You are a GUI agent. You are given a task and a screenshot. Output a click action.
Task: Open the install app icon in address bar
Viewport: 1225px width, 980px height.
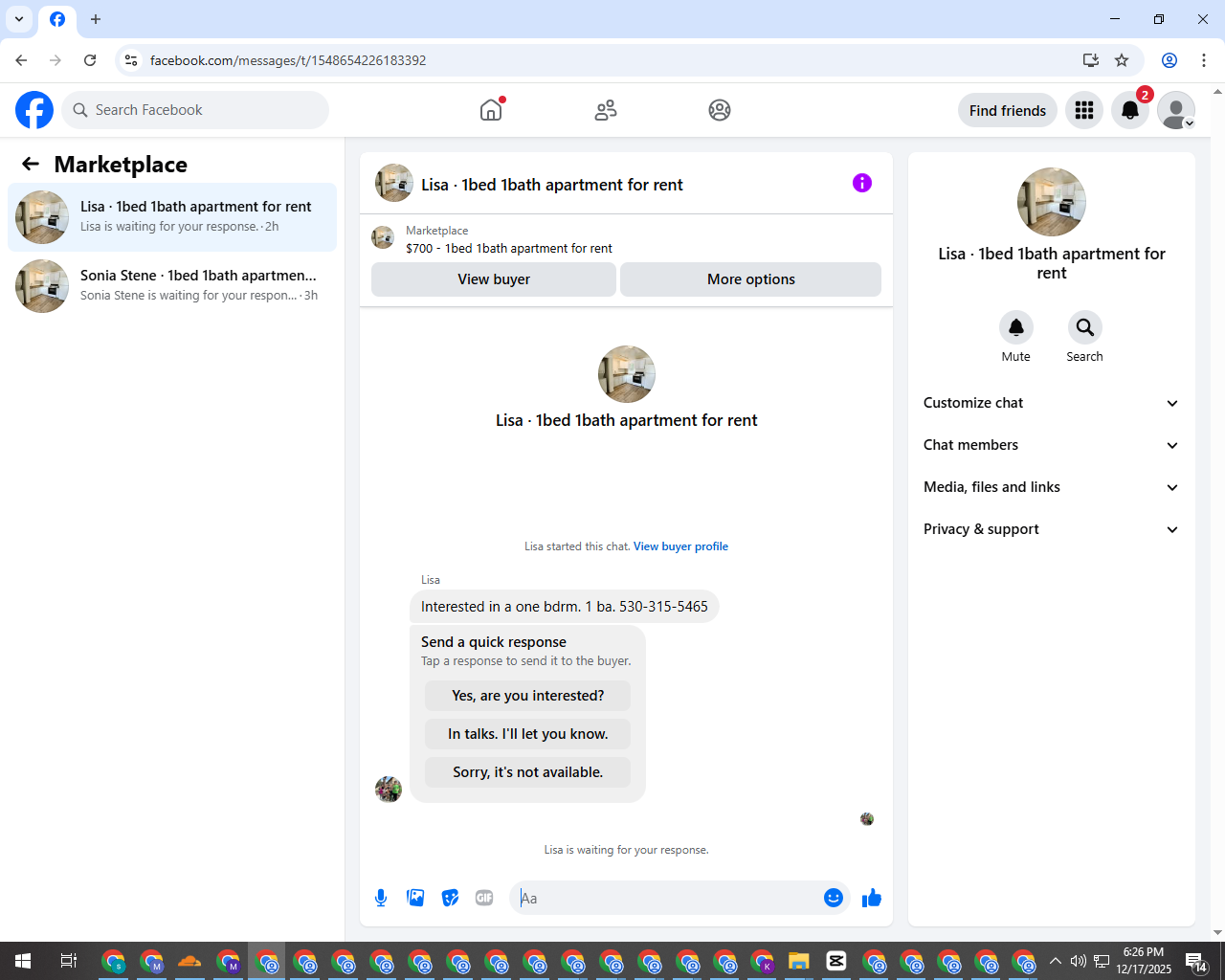coord(1090,60)
